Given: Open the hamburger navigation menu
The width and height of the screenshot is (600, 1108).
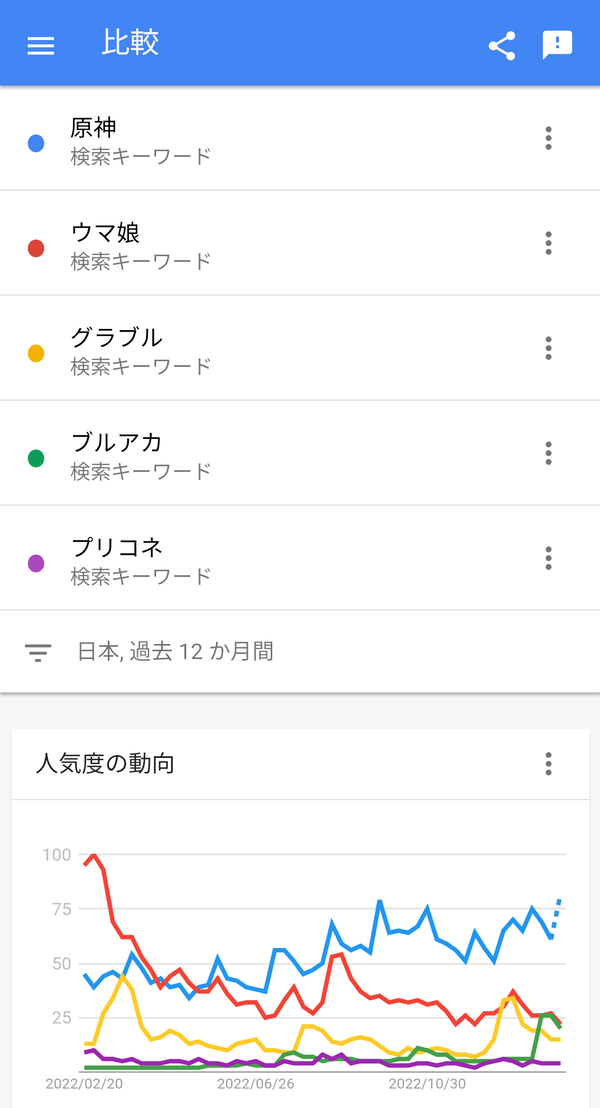Looking at the screenshot, I should [x=40, y=45].
